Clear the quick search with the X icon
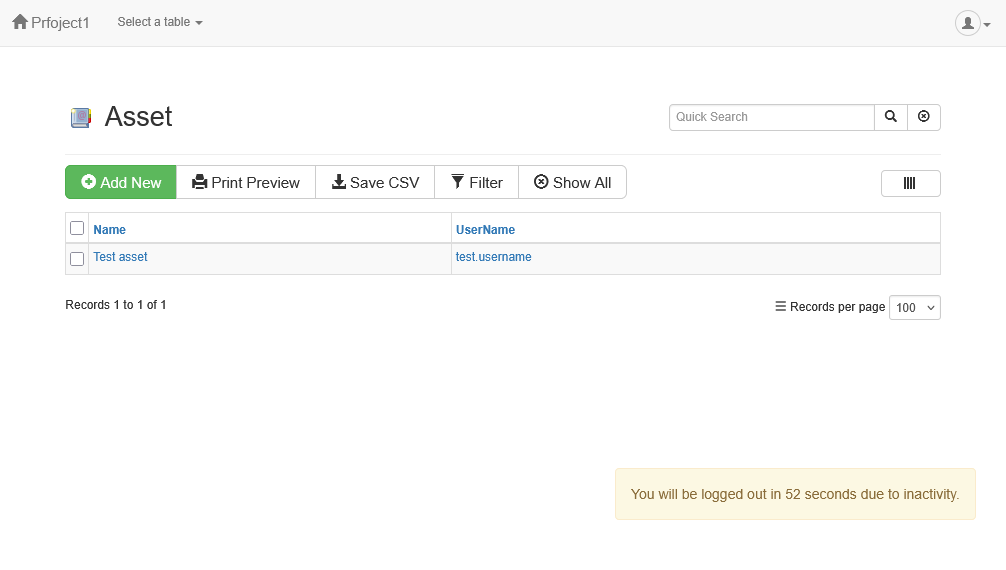The width and height of the screenshot is (1006, 570). tap(924, 117)
